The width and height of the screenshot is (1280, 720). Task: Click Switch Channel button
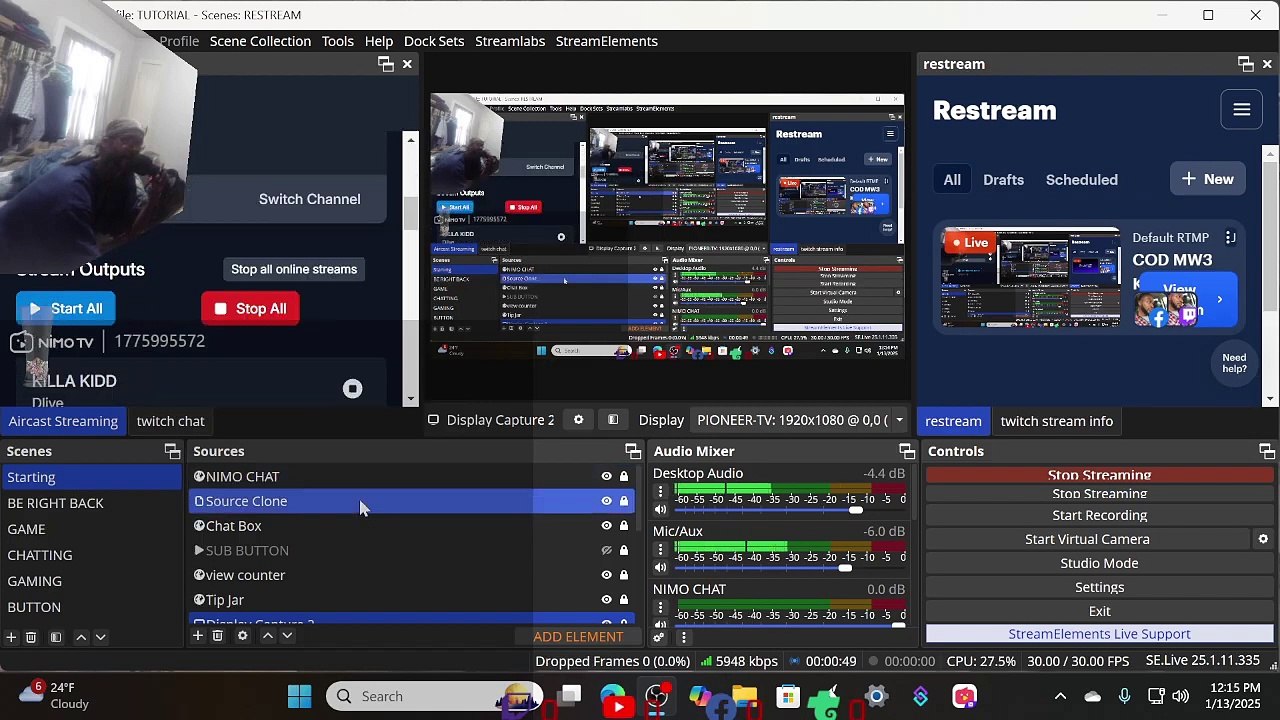(x=309, y=199)
